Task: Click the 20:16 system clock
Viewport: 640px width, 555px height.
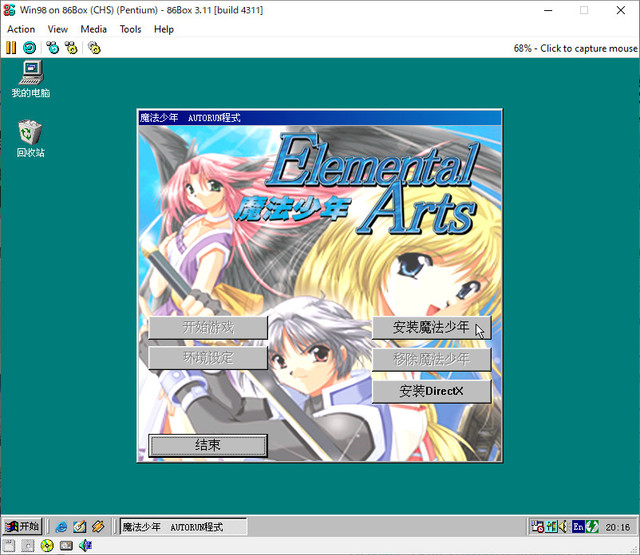Action: click(618, 528)
